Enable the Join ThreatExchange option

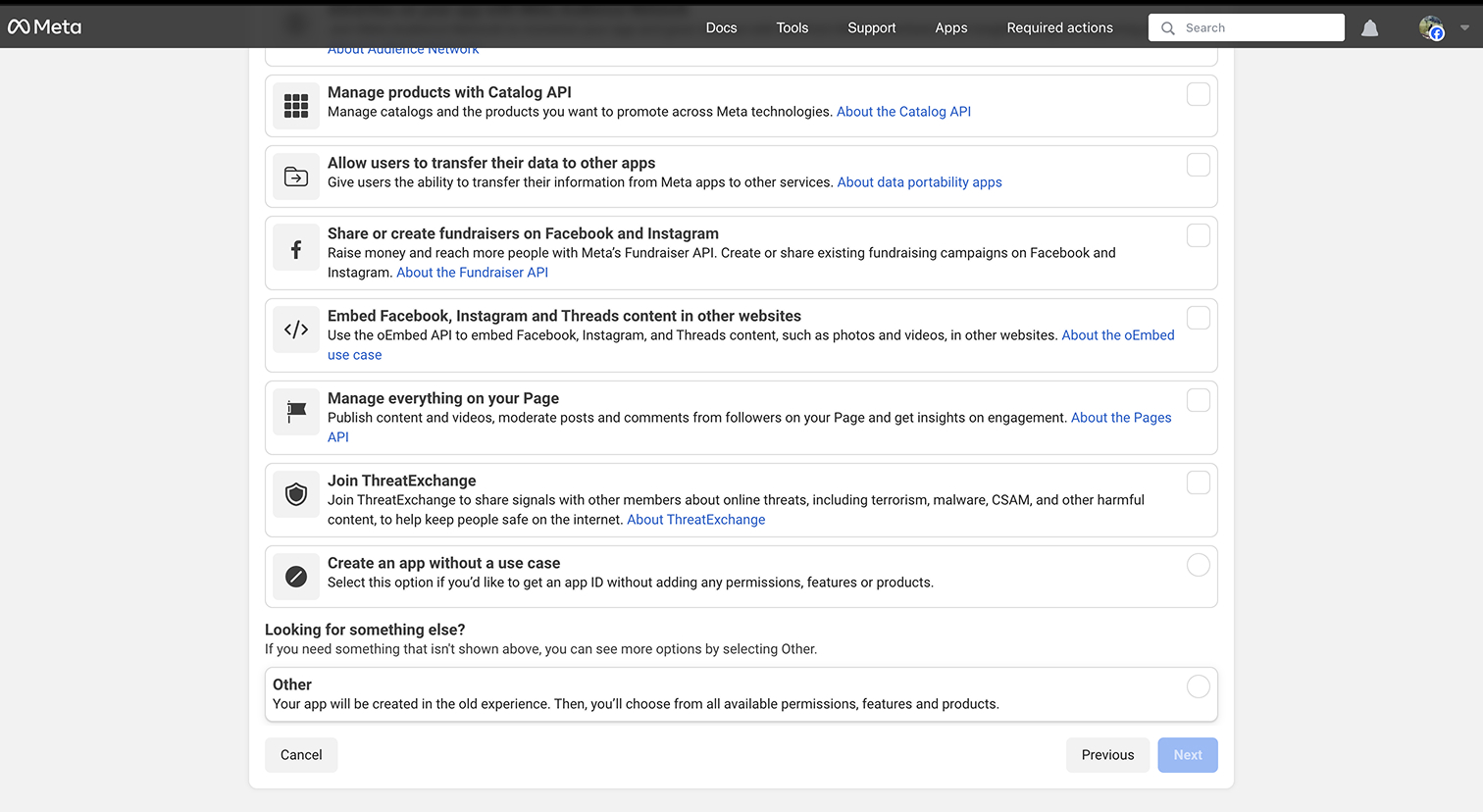click(1199, 482)
